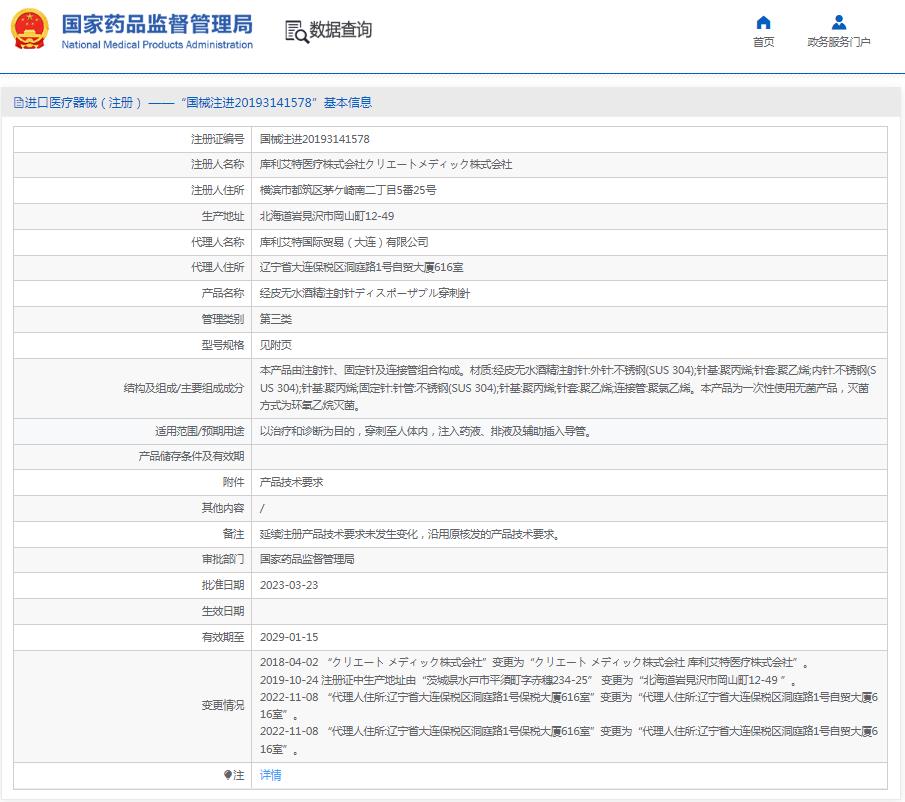905x802 pixels.
Task: Select the 2019-10-24 production address change line
Action: (528, 680)
